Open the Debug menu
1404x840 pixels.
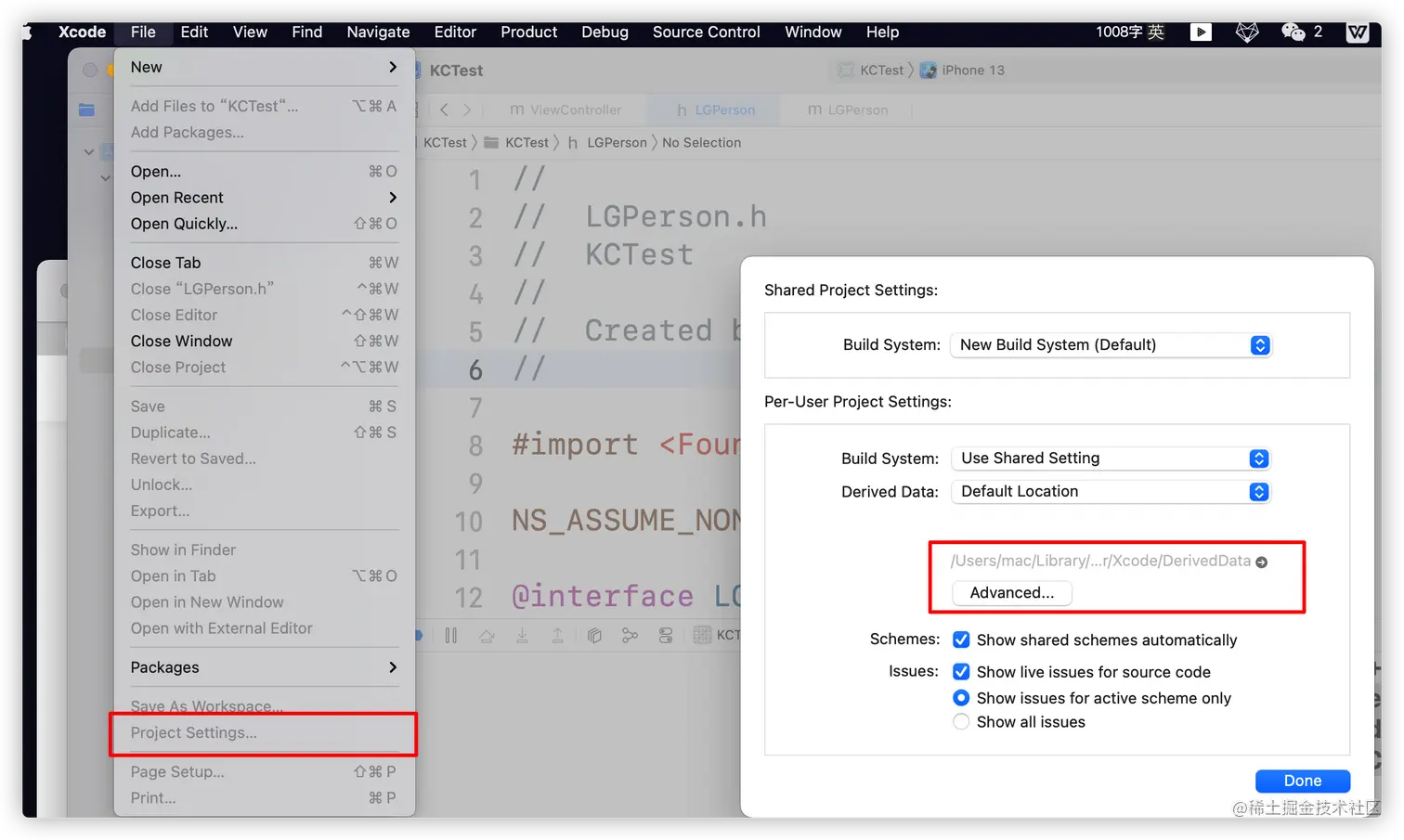604,32
